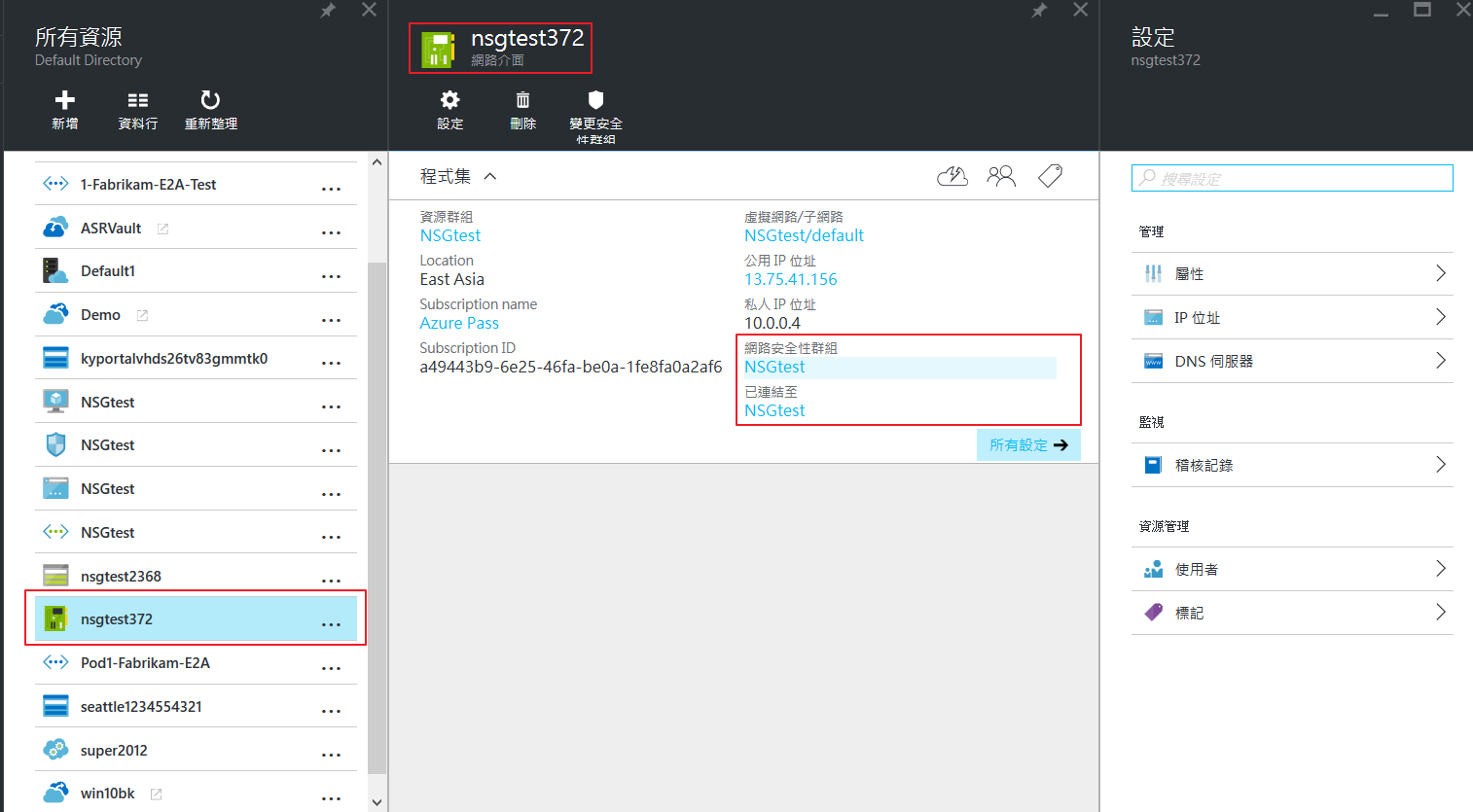Open ellipsis menu for super2012
The width and height of the screenshot is (1473, 812).
331,755
